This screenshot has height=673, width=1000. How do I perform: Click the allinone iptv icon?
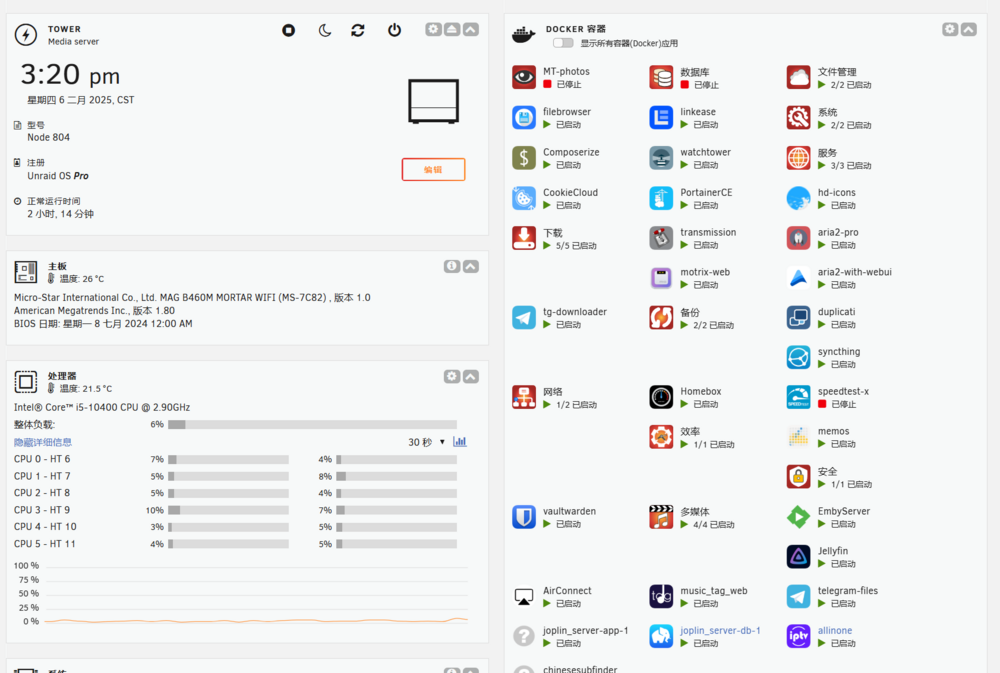tap(798, 636)
